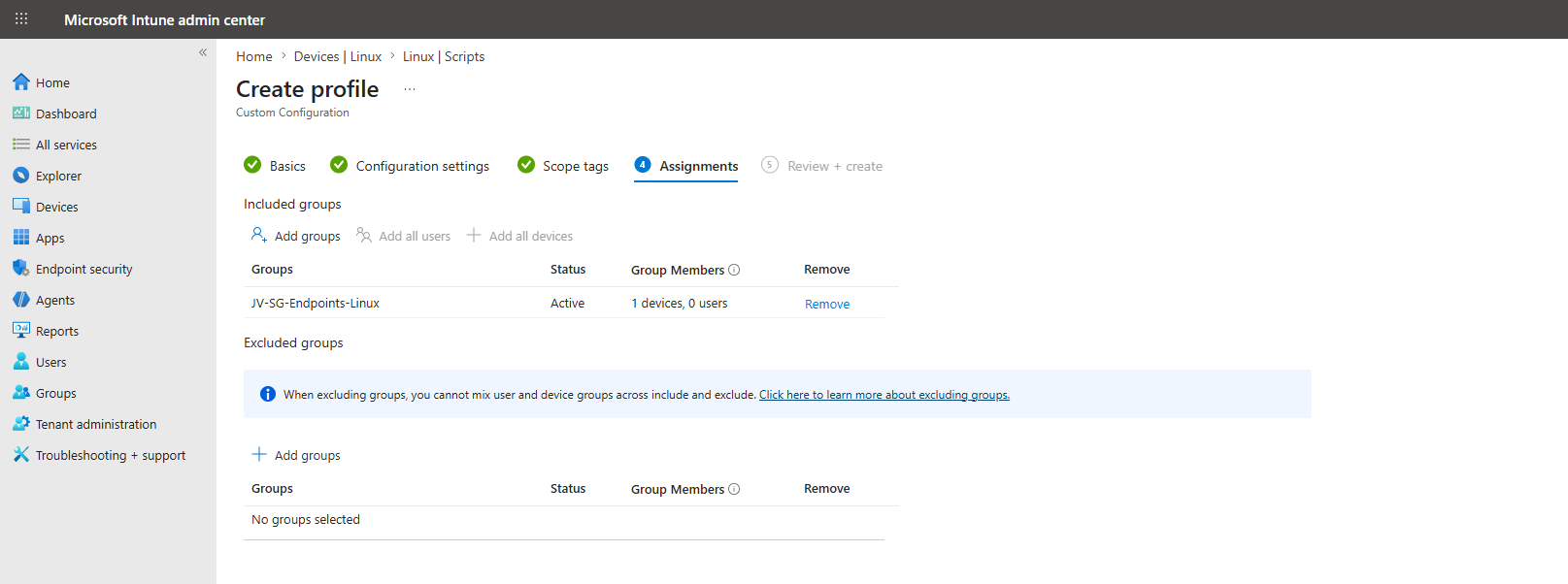Click the included Group Members info icon

click(x=734, y=270)
